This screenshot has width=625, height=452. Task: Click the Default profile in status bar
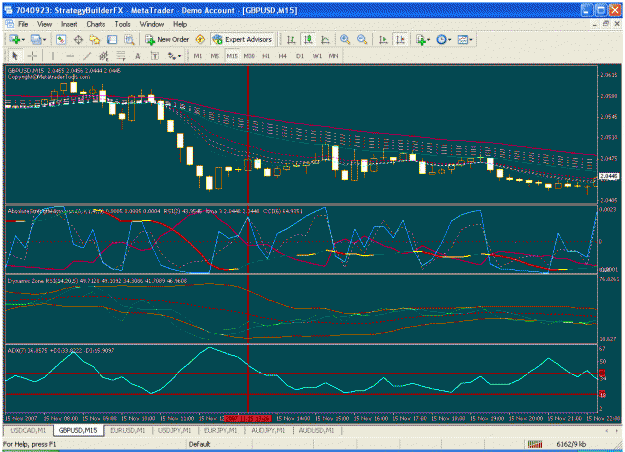pyautogui.click(x=199, y=444)
